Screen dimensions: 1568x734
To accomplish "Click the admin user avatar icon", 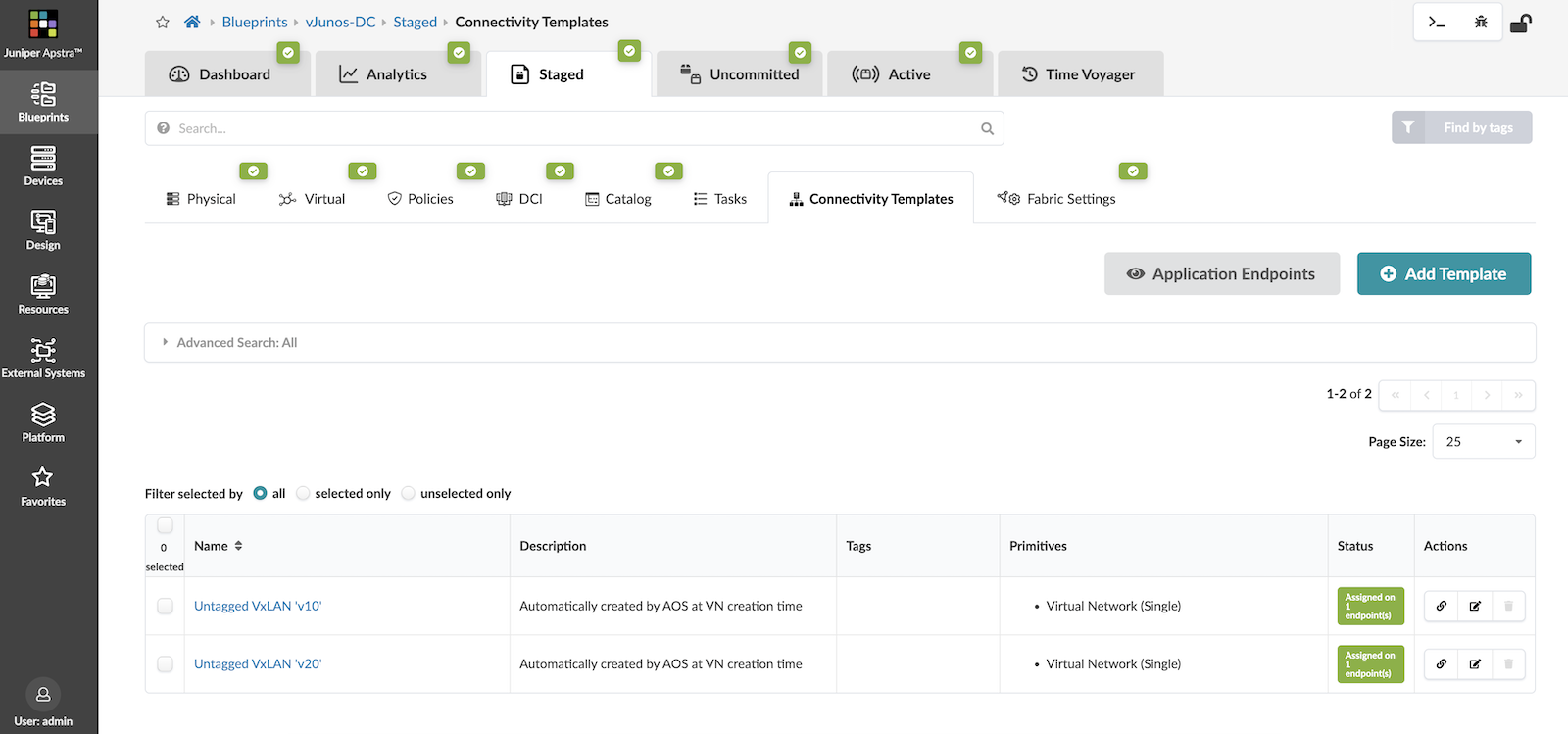I will click(43, 694).
